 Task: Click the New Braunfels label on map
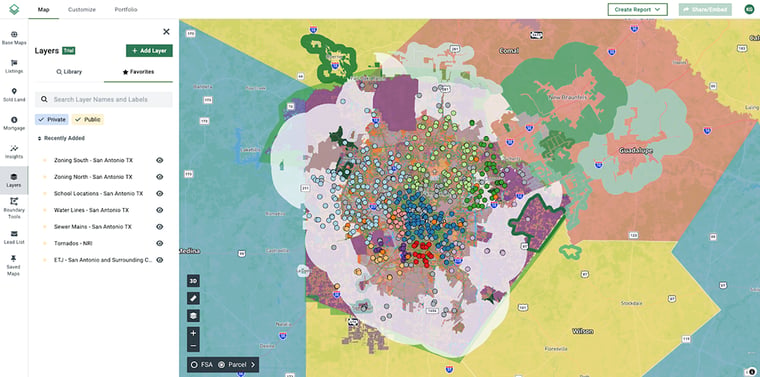click(568, 97)
